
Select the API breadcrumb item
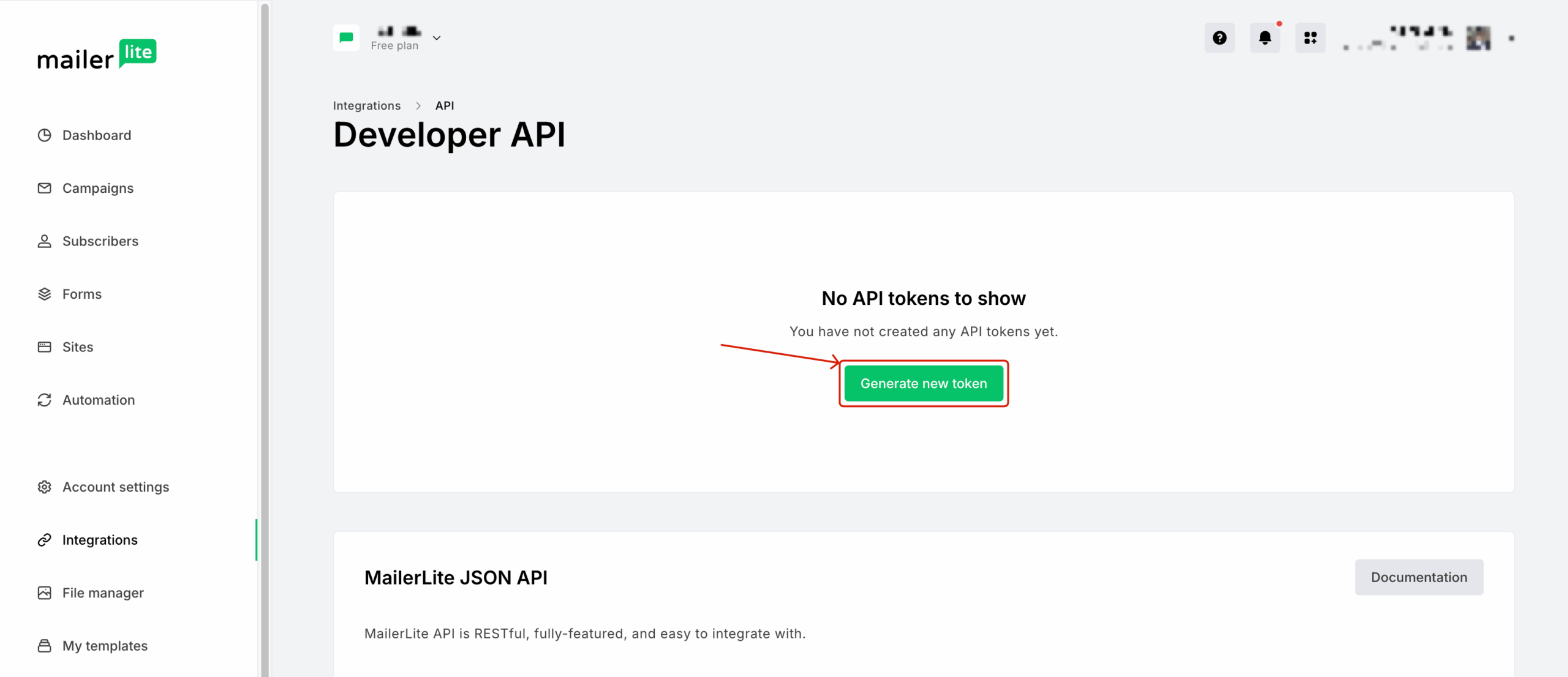click(444, 105)
